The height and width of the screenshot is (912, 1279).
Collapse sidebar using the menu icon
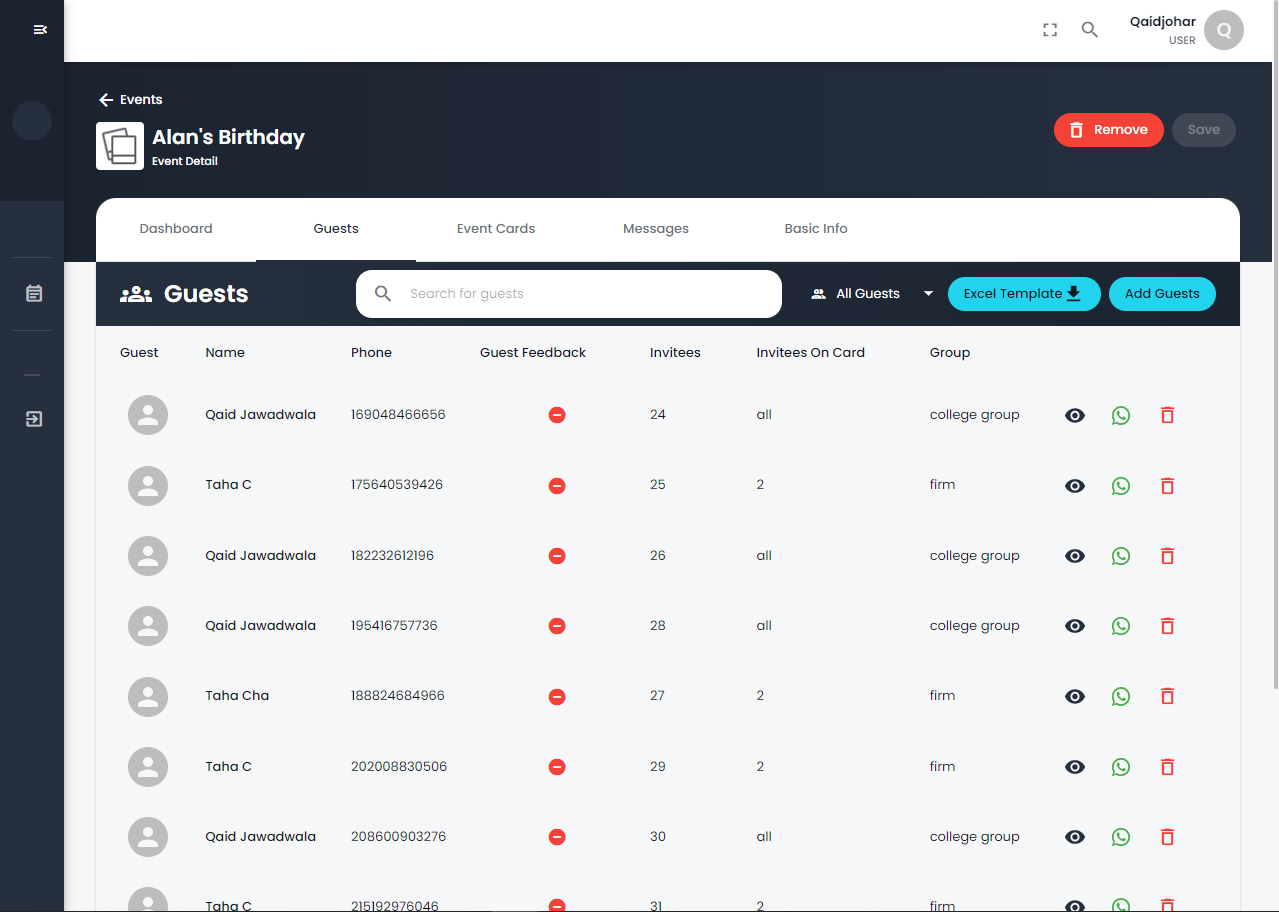click(40, 30)
